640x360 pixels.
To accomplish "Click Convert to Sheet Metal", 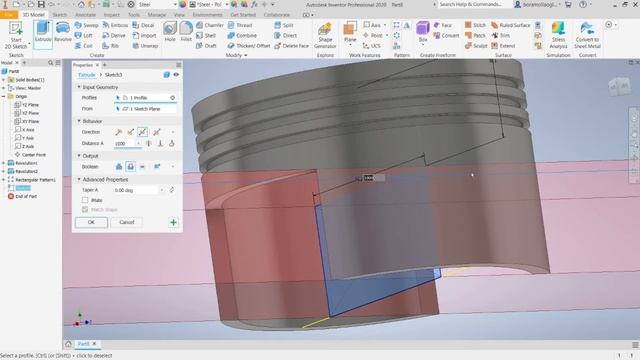I will tap(587, 36).
